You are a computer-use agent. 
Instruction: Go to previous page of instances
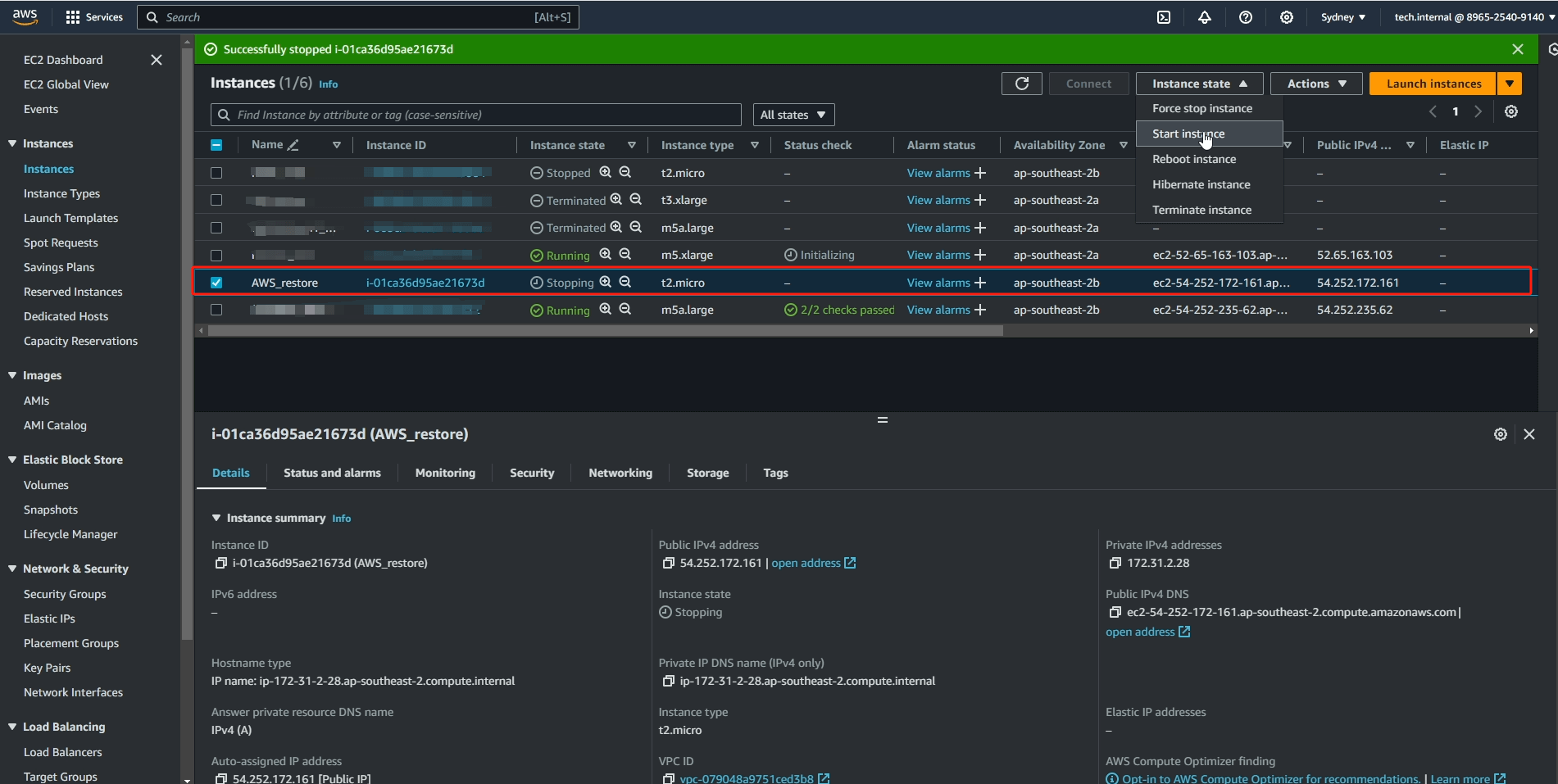coord(1433,111)
